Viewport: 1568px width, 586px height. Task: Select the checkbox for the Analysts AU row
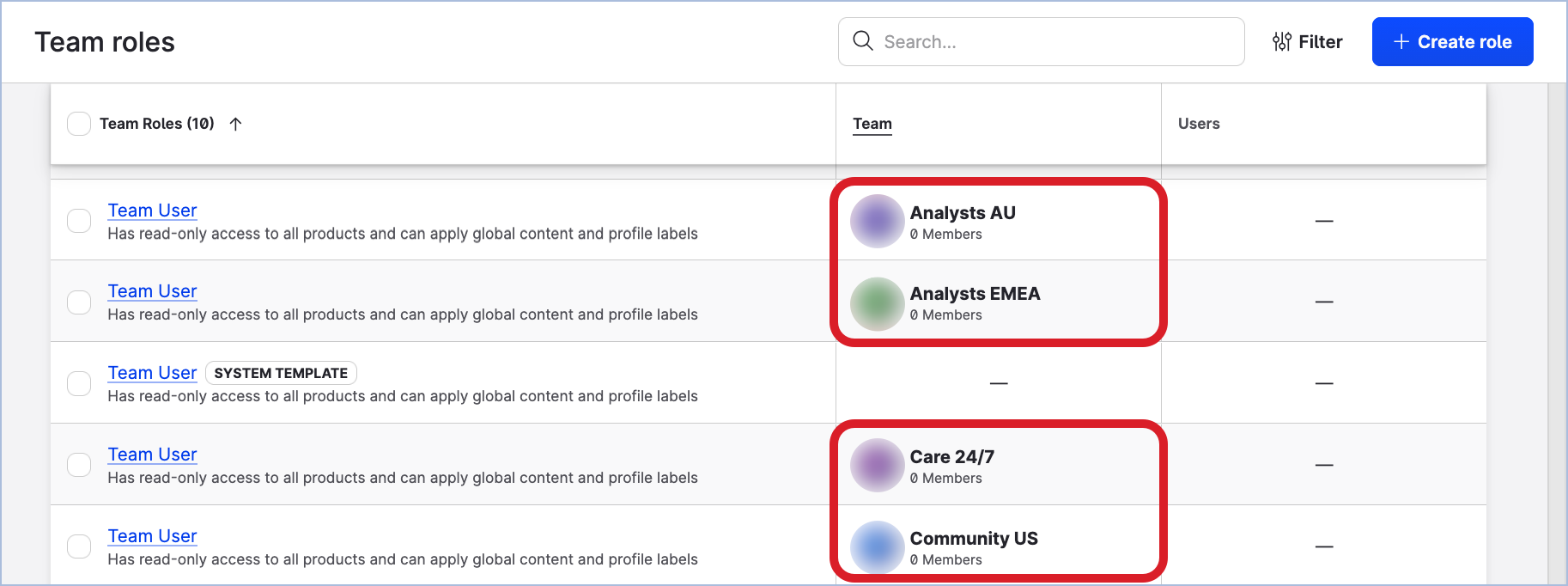79,221
